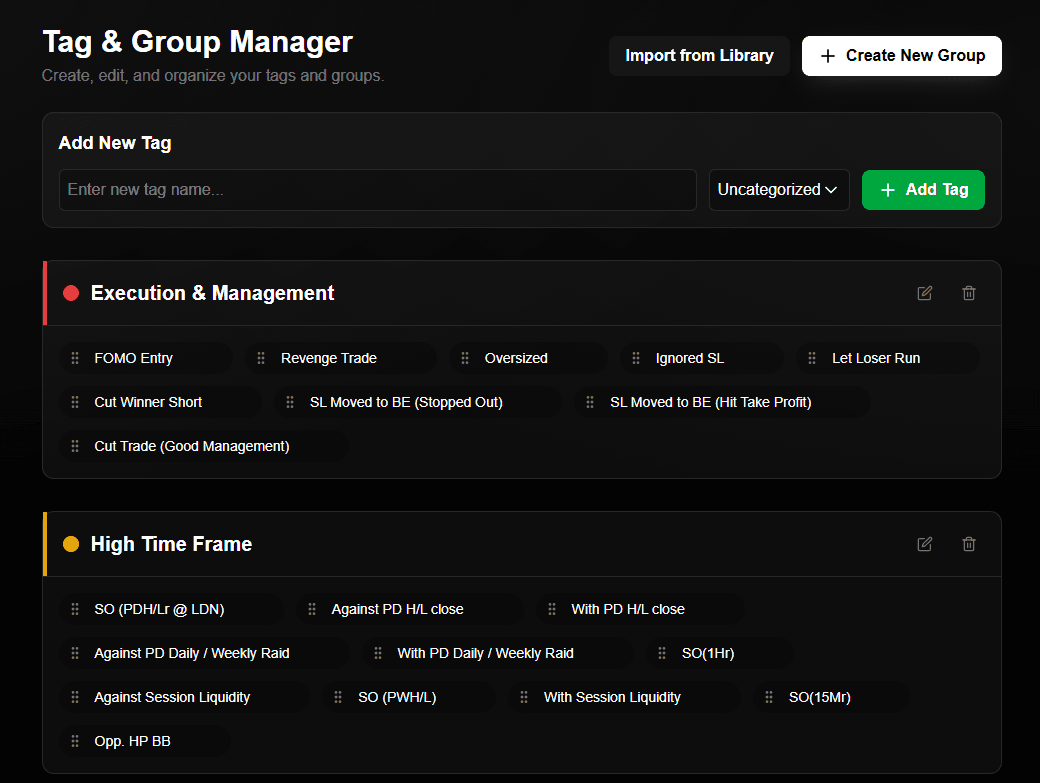Select SL Moved to BE (Hit Take Profit) text
This screenshot has height=783, width=1040.
tap(710, 402)
